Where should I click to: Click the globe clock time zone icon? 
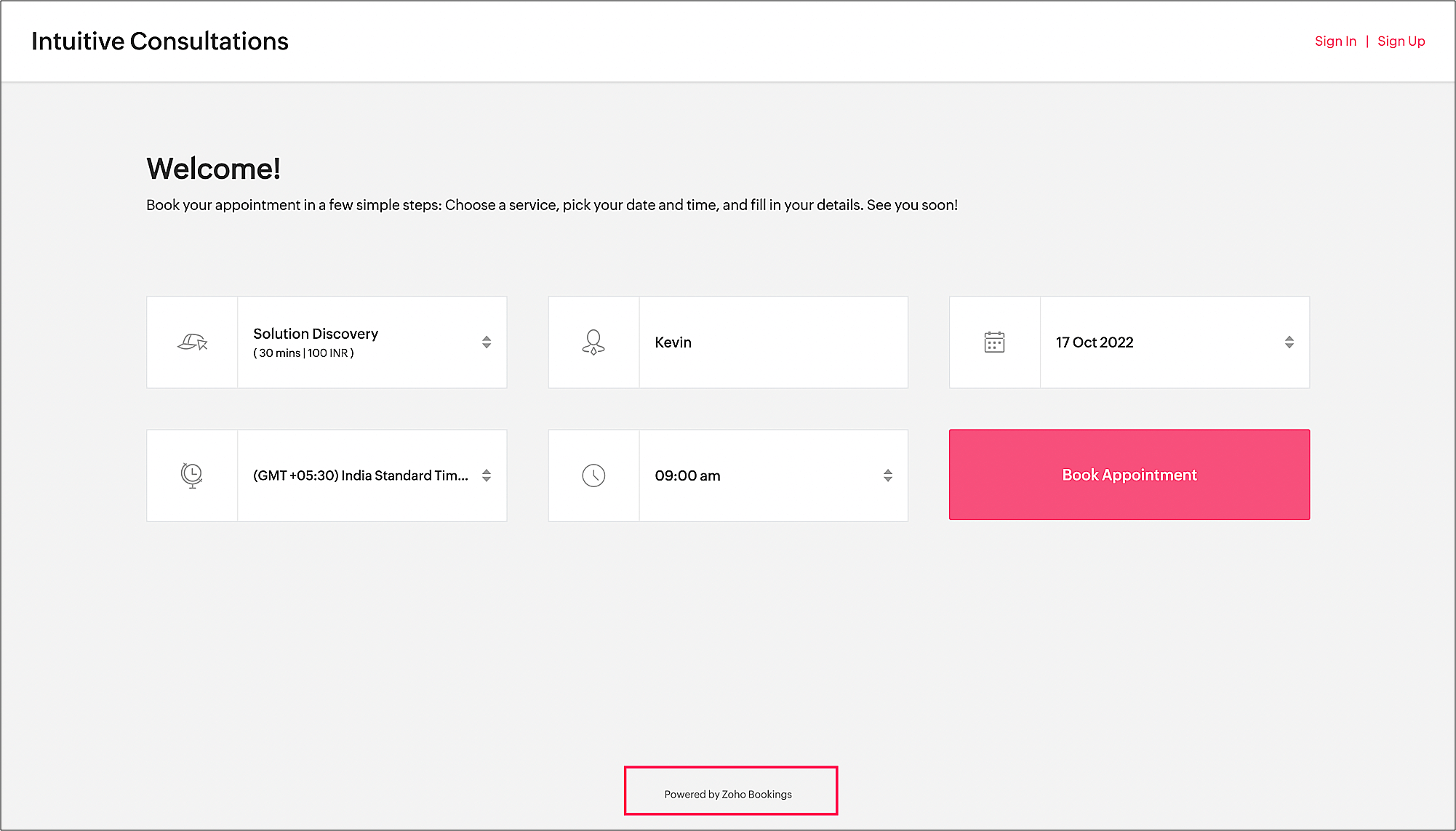(x=192, y=475)
